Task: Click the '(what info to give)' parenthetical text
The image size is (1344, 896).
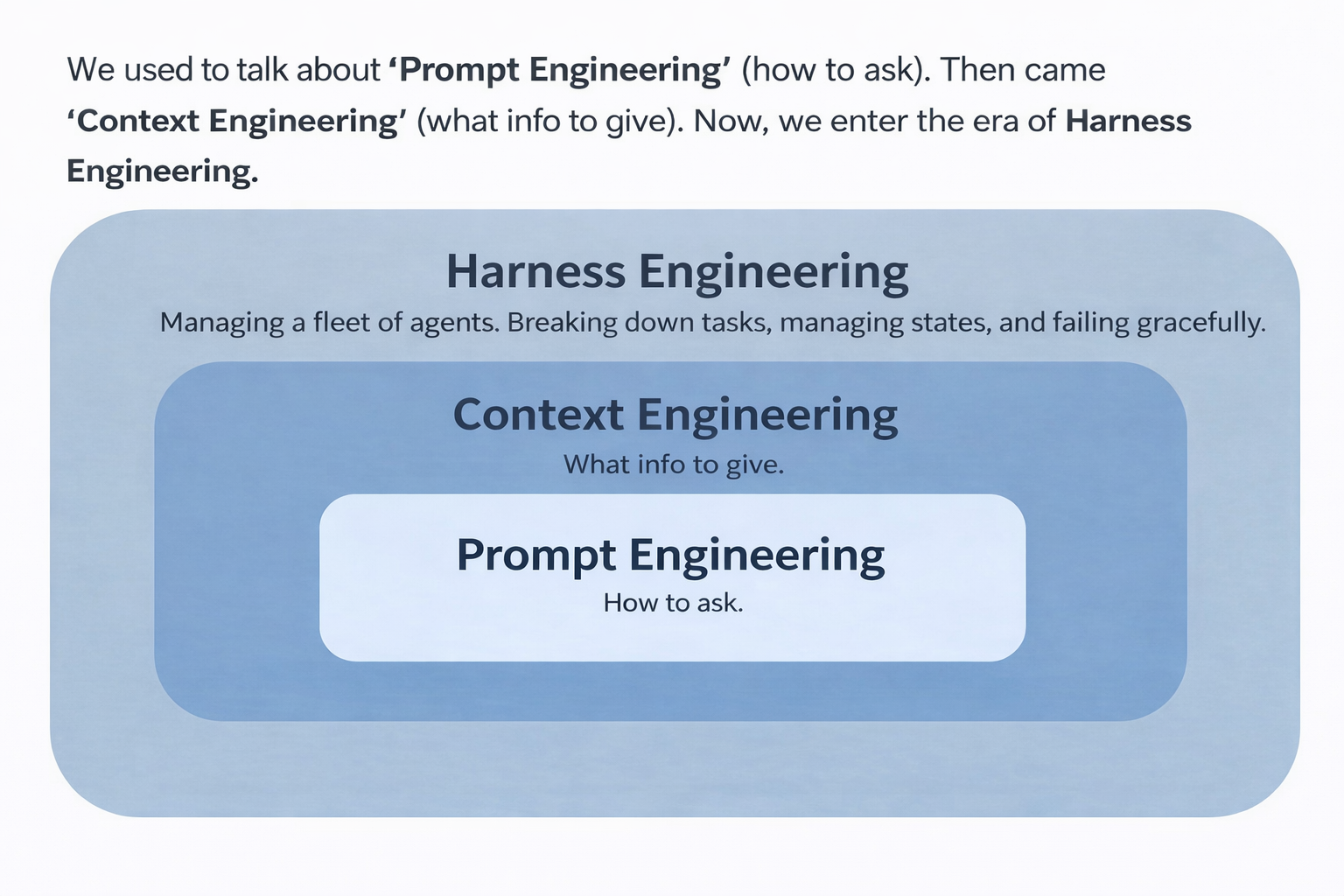Action: click(x=549, y=121)
